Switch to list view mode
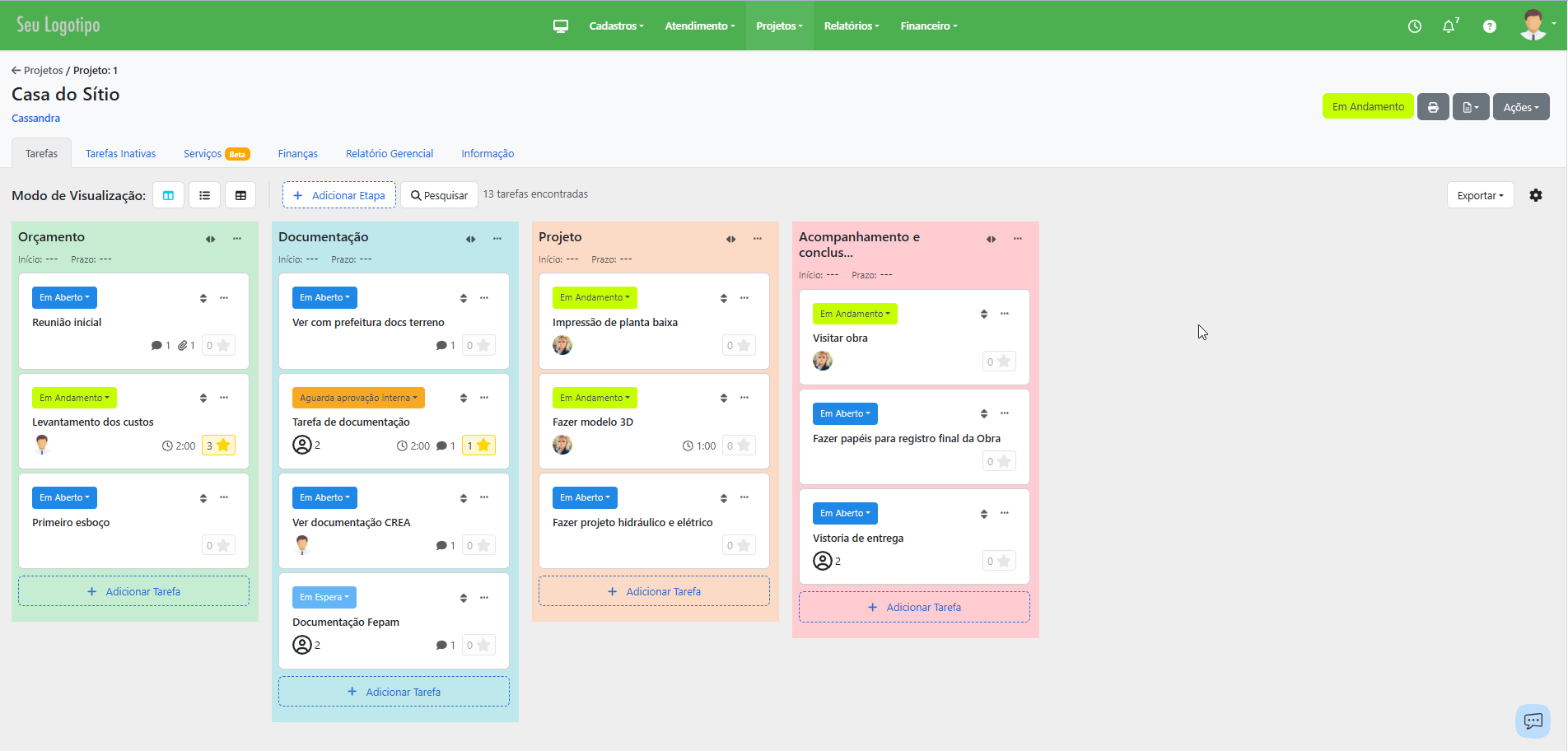The height and width of the screenshot is (751, 1568). 205,195
